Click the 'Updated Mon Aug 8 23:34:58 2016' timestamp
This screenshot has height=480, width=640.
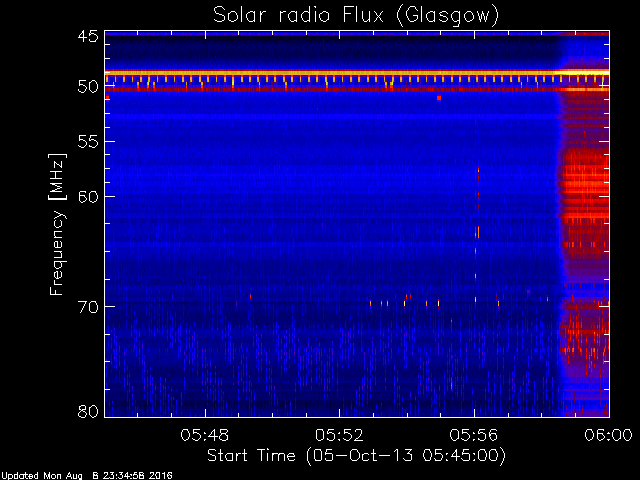click(x=87, y=476)
